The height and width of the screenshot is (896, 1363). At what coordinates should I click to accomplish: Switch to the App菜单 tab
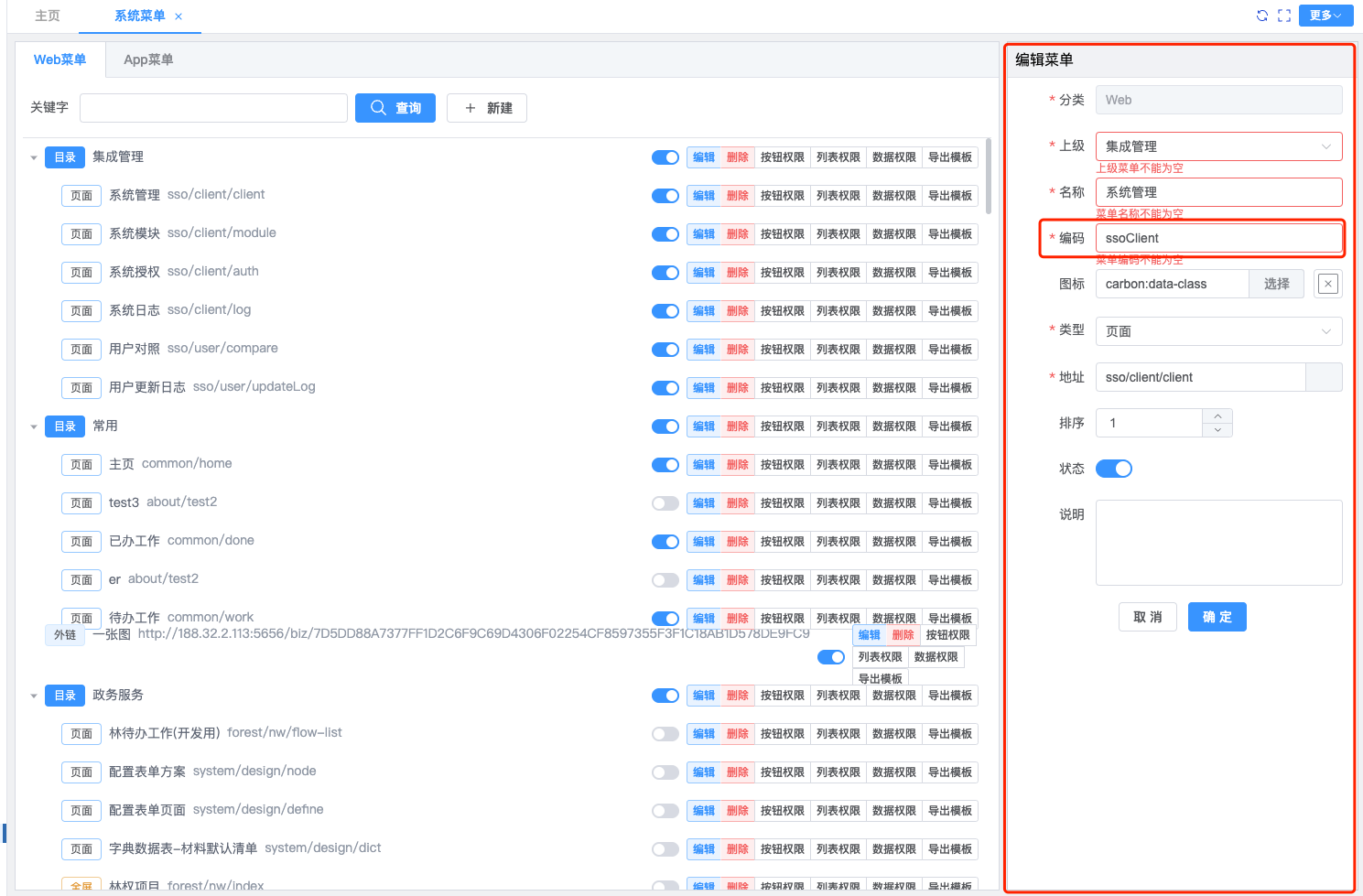(148, 59)
